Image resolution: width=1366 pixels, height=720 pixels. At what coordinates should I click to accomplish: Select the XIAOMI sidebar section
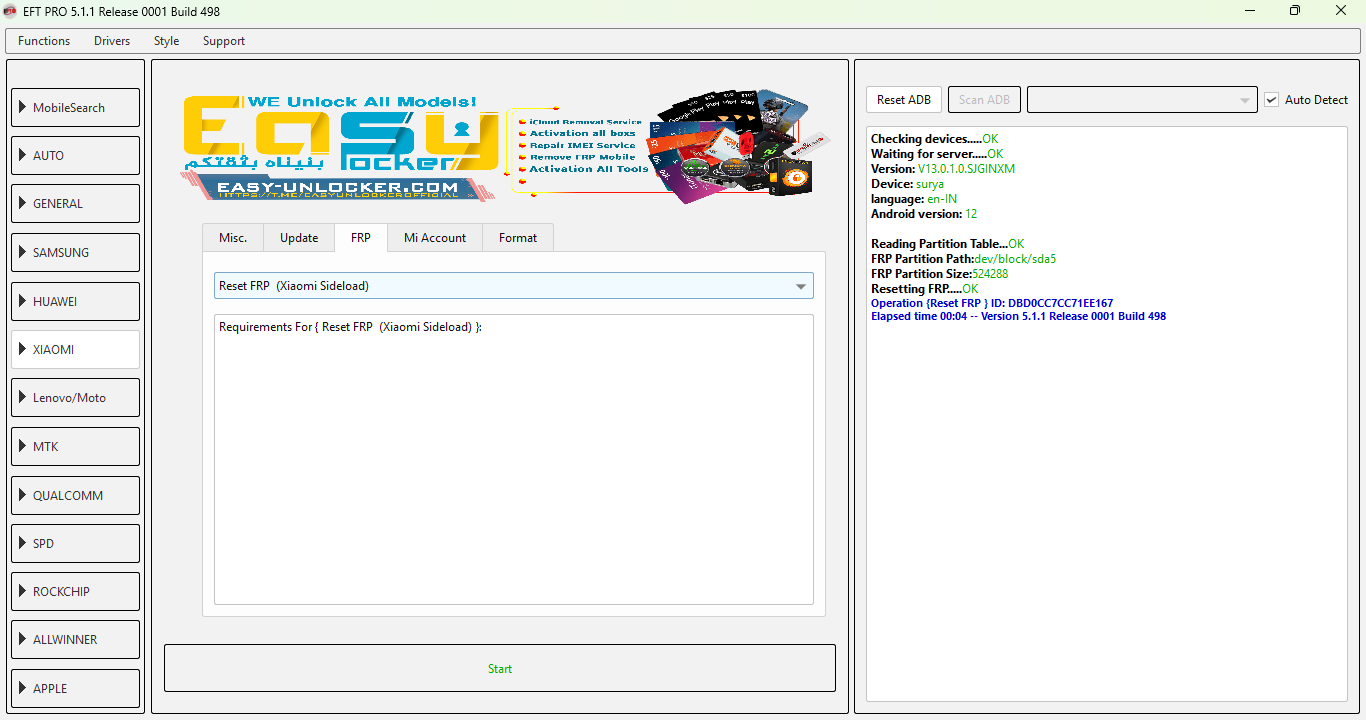(x=75, y=350)
